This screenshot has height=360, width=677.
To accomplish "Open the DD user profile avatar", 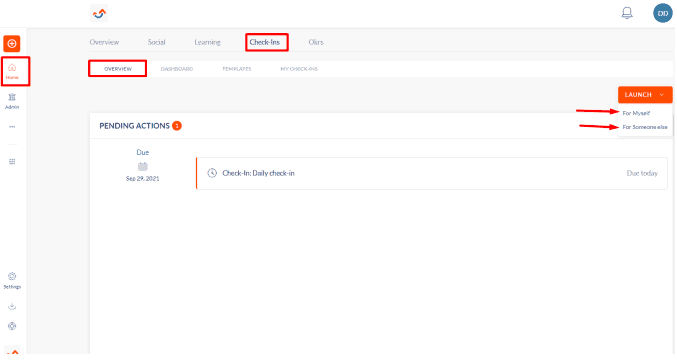I will (x=663, y=13).
